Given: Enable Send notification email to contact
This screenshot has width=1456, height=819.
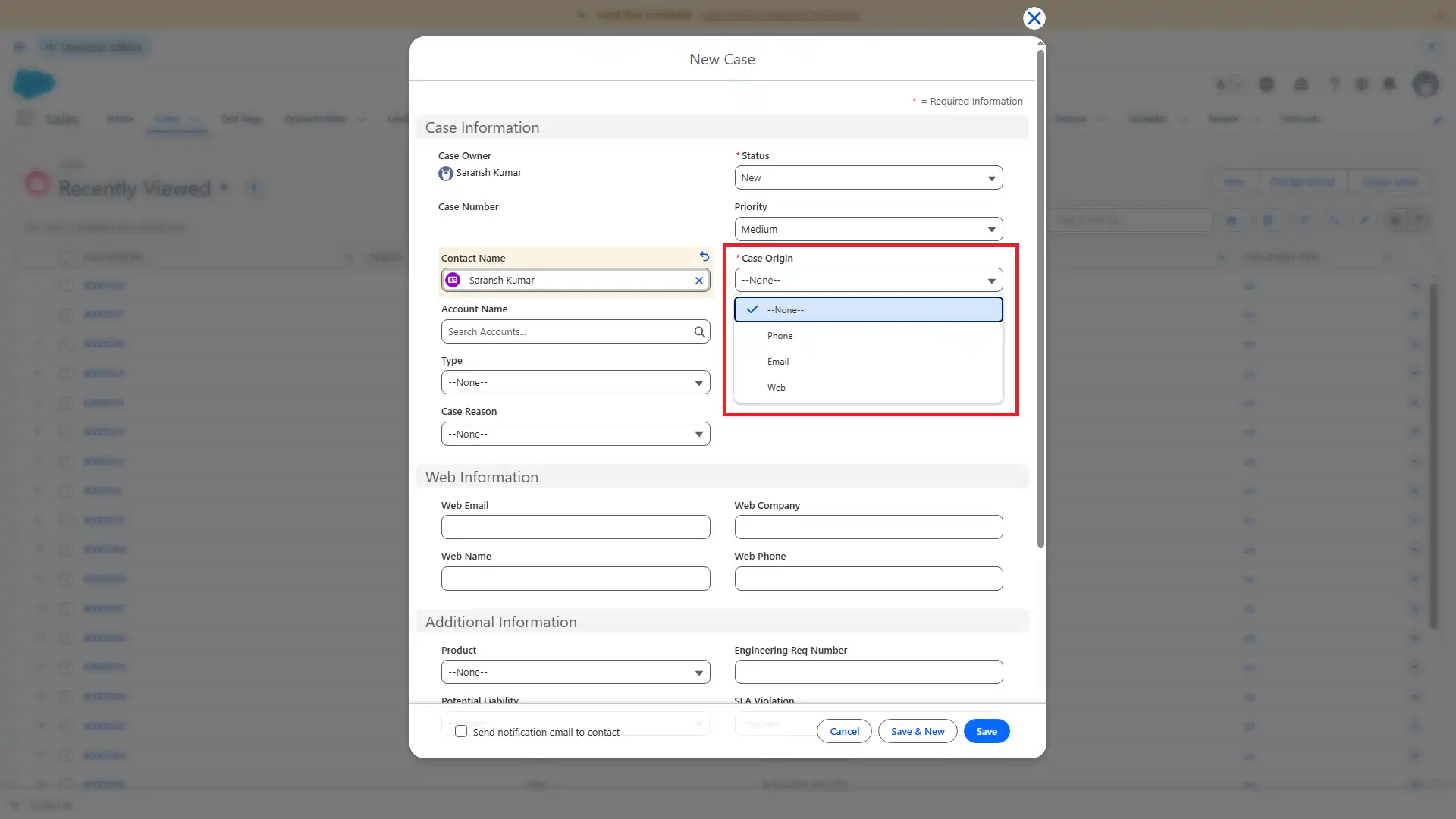Looking at the screenshot, I should (x=461, y=732).
